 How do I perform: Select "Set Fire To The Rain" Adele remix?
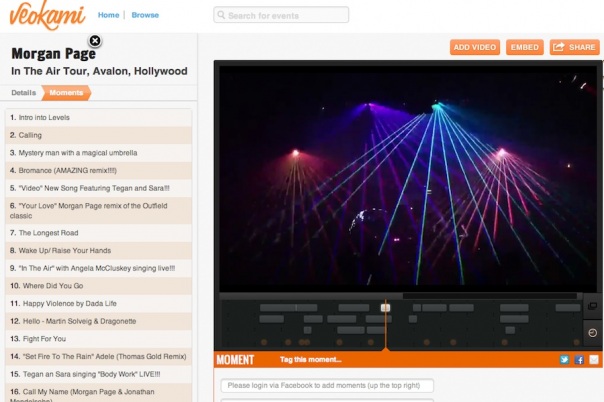tap(99, 357)
